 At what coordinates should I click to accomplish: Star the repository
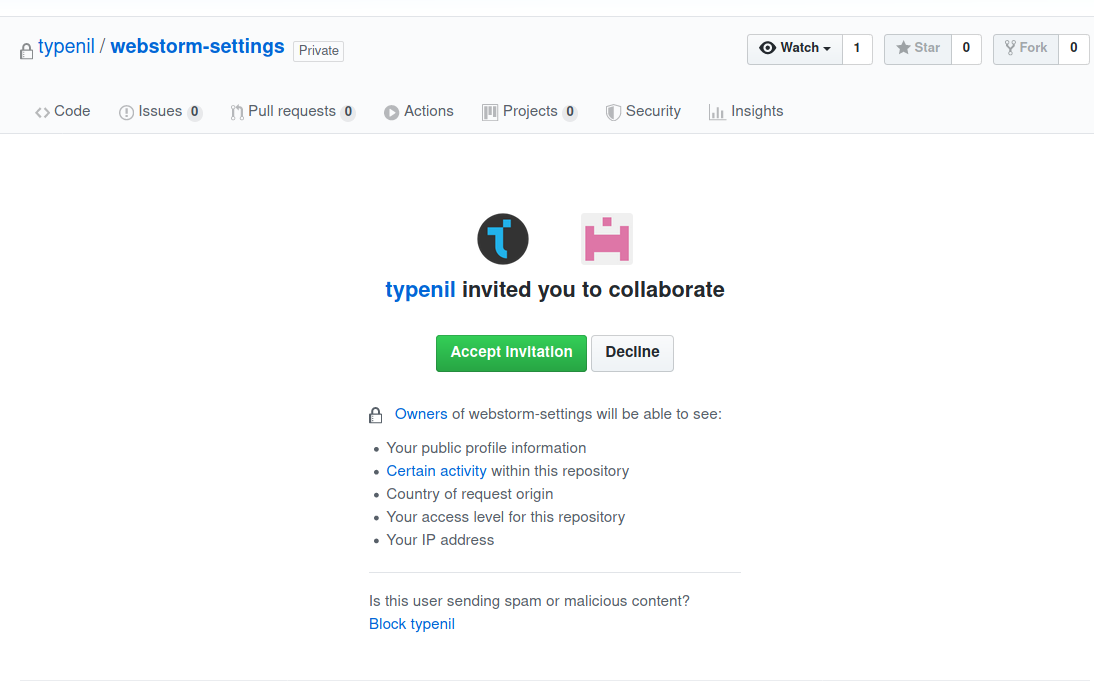pos(917,49)
